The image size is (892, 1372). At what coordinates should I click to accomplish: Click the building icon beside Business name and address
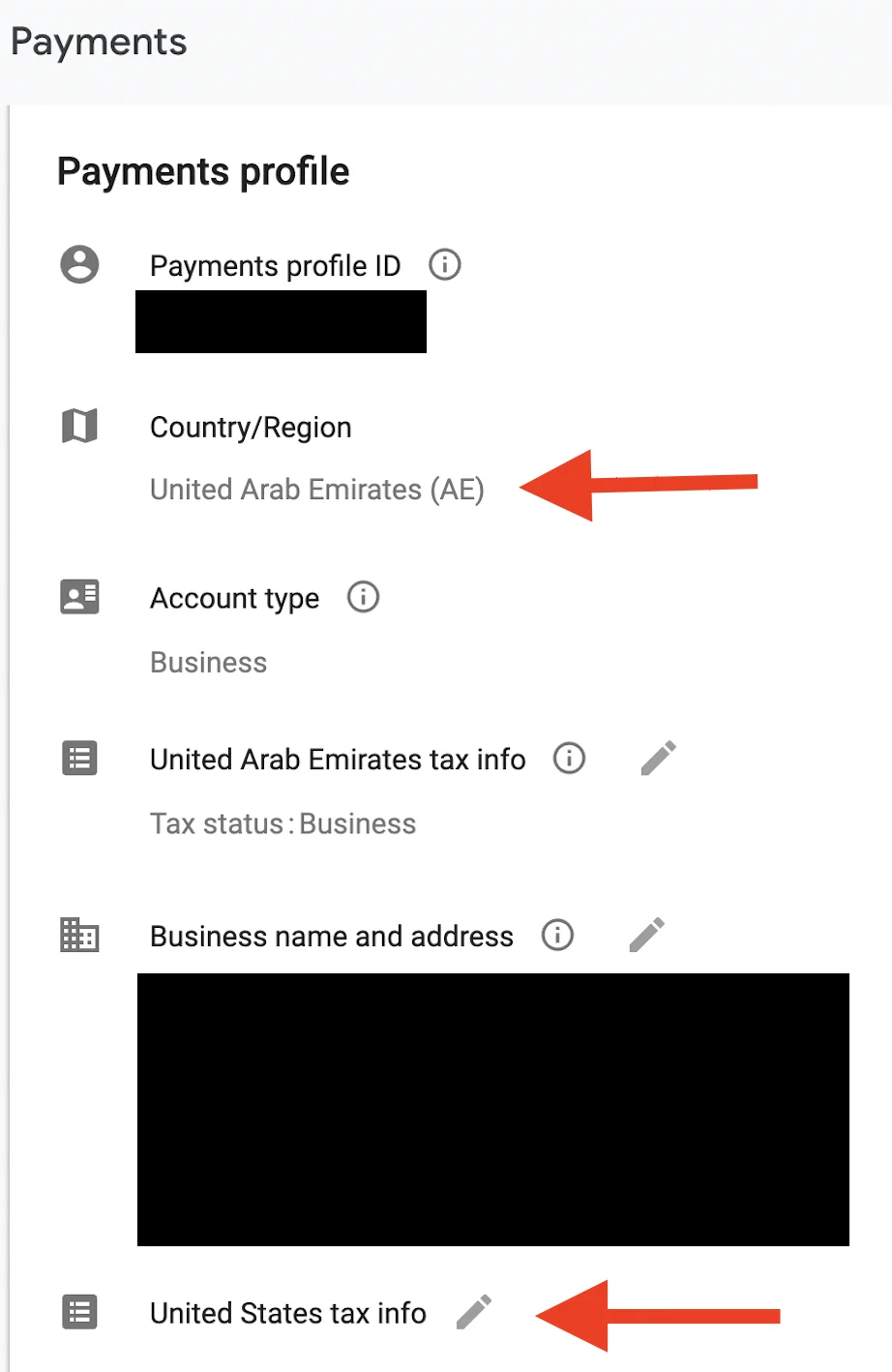(79, 935)
